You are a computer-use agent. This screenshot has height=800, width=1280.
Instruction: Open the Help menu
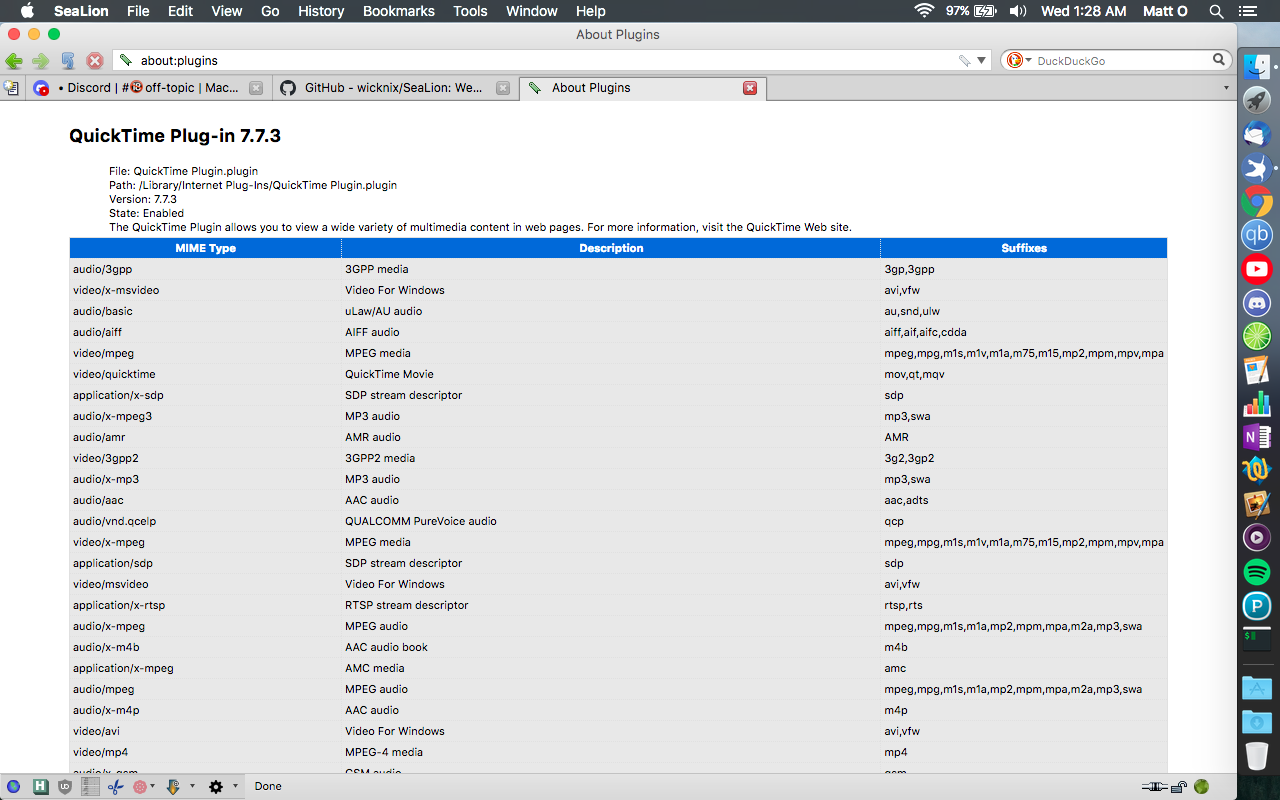pos(591,11)
